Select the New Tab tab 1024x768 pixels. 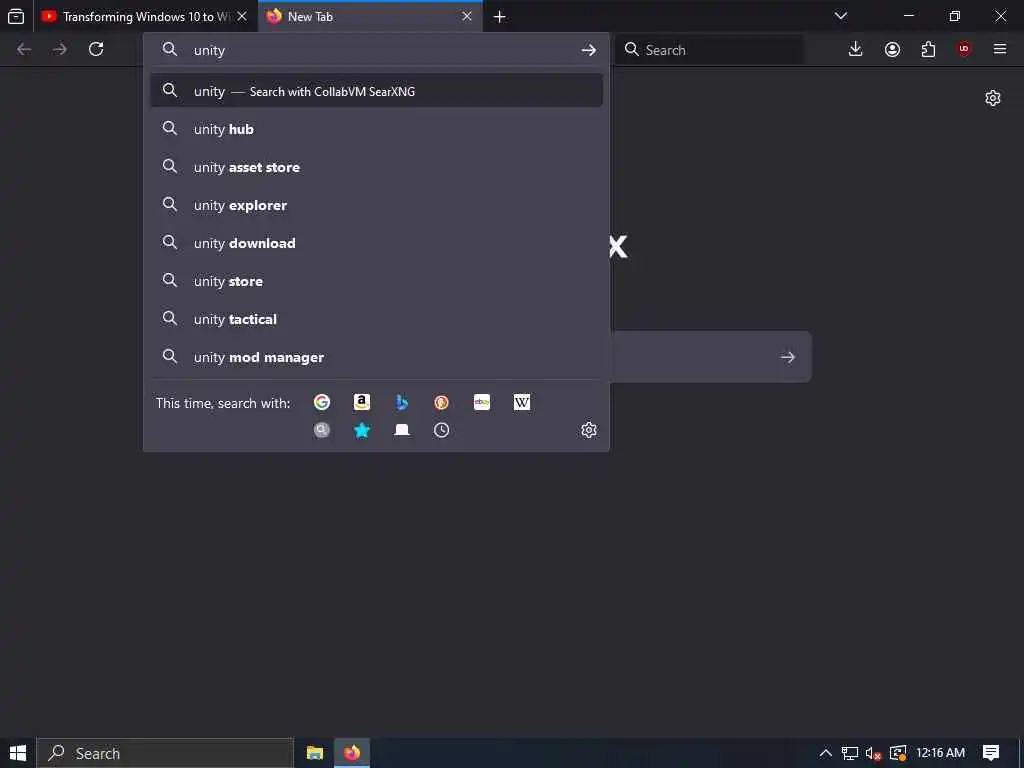click(x=370, y=16)
